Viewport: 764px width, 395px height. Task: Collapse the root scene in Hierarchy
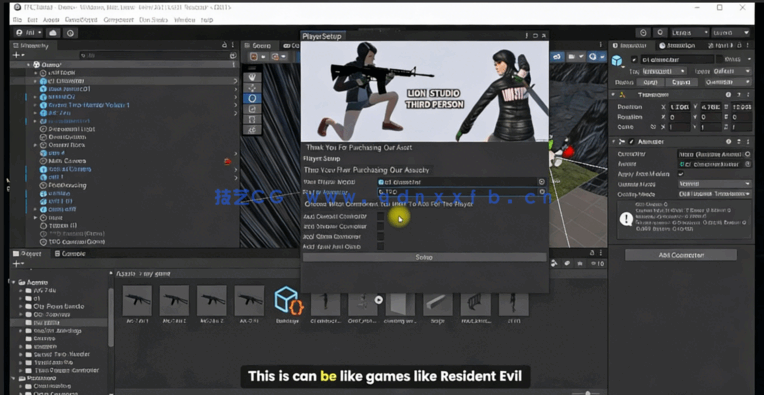click(29, 65)
